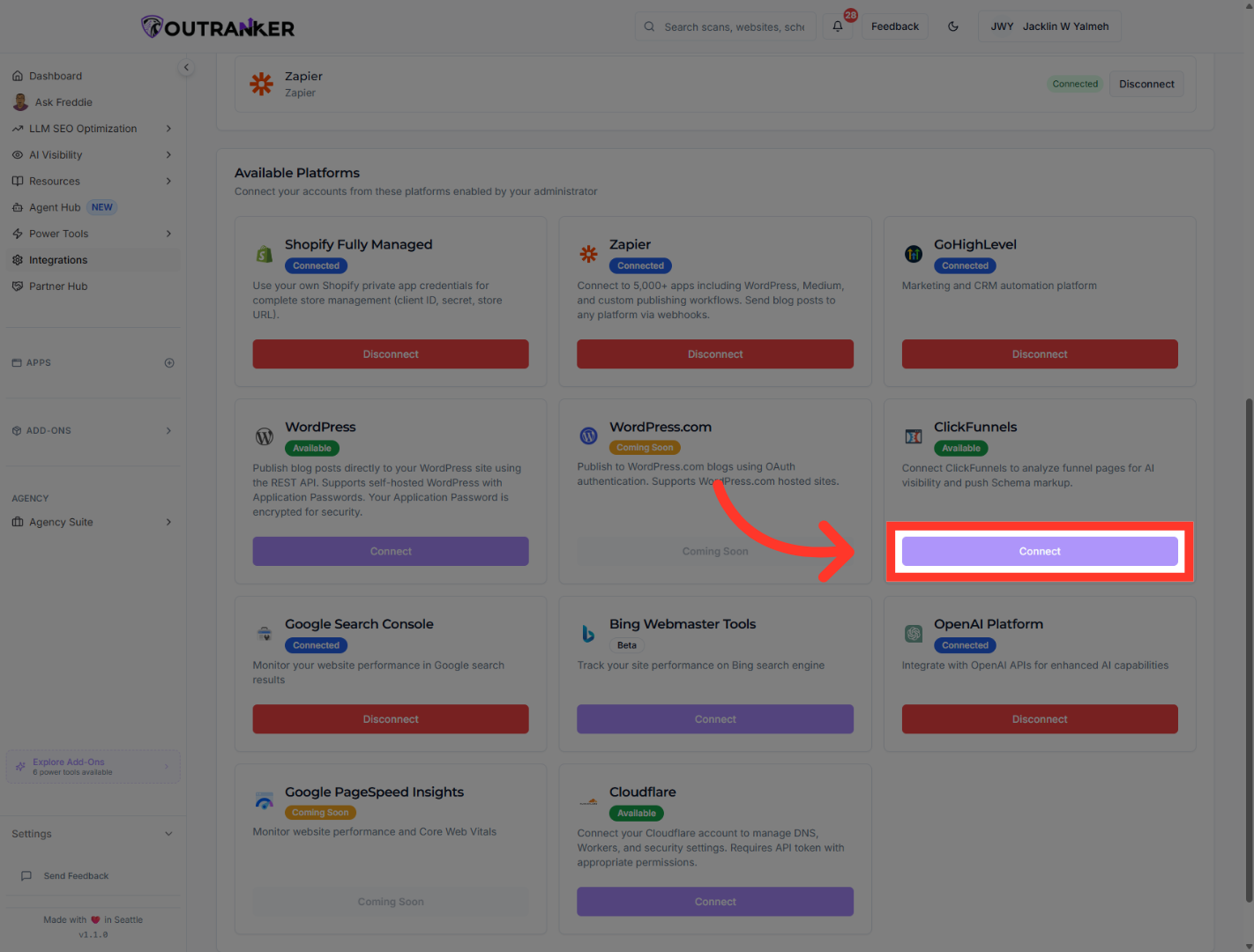Click the OpenAI Platform icon
The width and height of the screenshot is (1254, 952).
[914, 634]
